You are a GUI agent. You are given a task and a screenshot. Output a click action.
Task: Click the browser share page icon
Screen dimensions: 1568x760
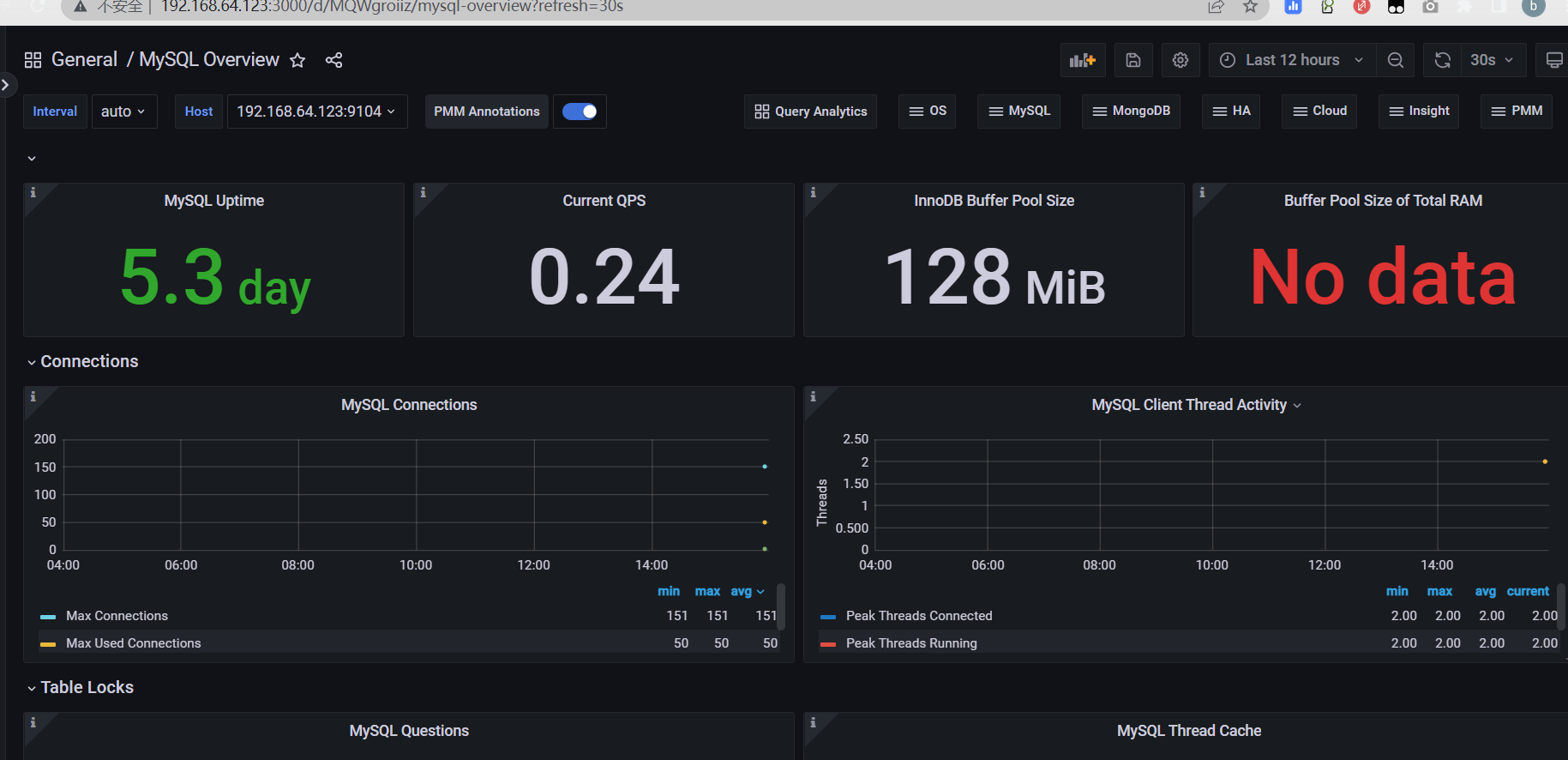tap(1216, 7)
